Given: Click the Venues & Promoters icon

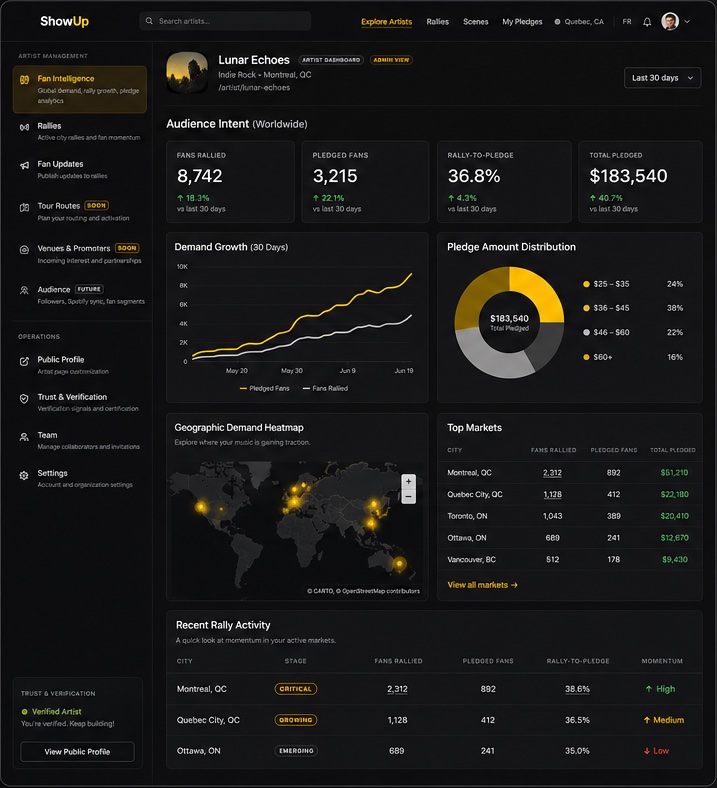Looking at the screenshot, I should pos(24,250).
